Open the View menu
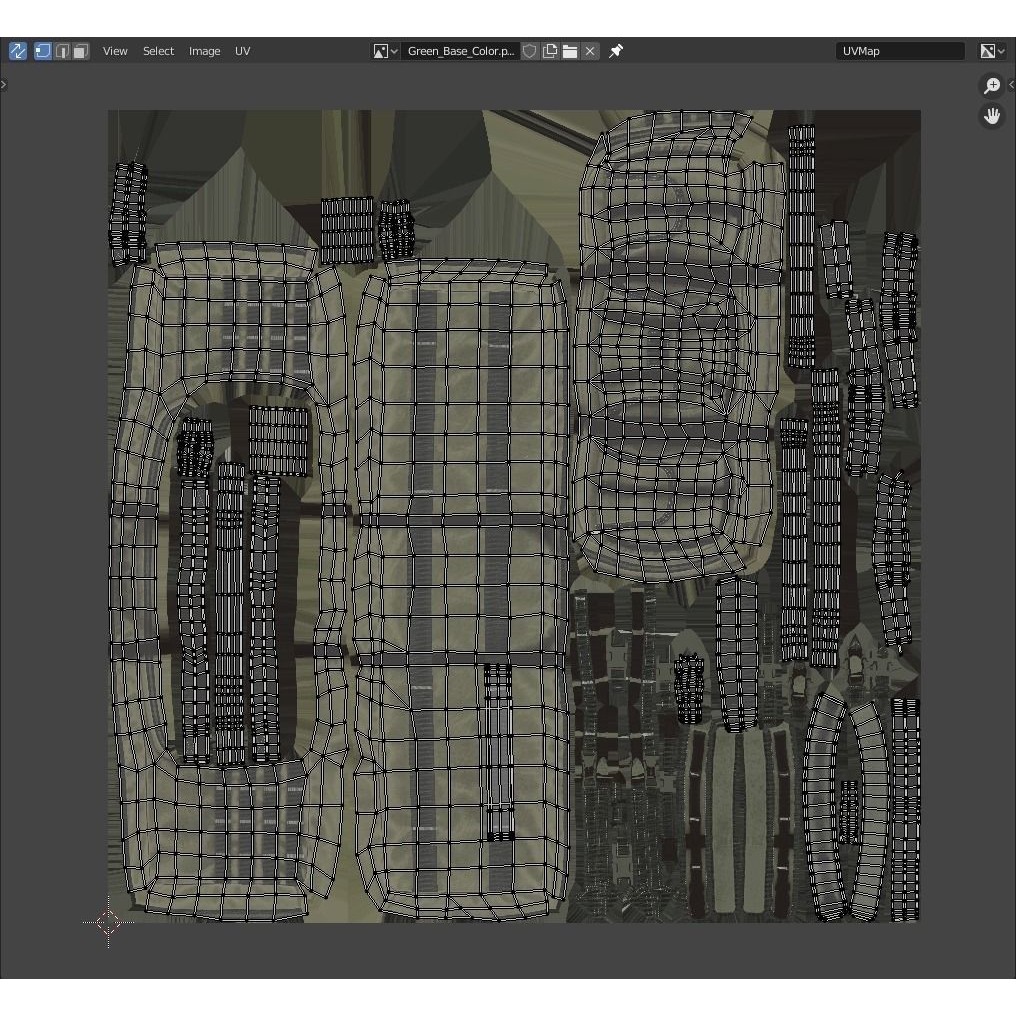This screenshot has height=1016, width=1016. pos(115,51)
